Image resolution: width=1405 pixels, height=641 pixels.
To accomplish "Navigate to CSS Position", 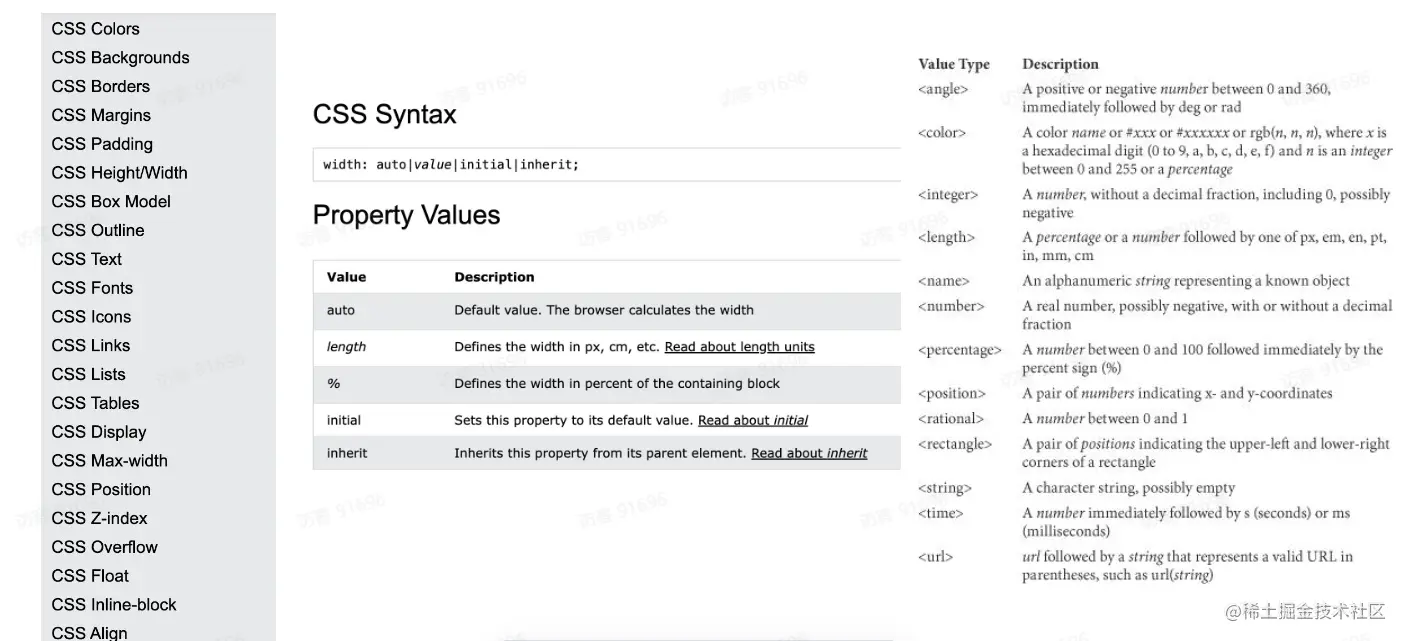I will (x=101, y=490).
